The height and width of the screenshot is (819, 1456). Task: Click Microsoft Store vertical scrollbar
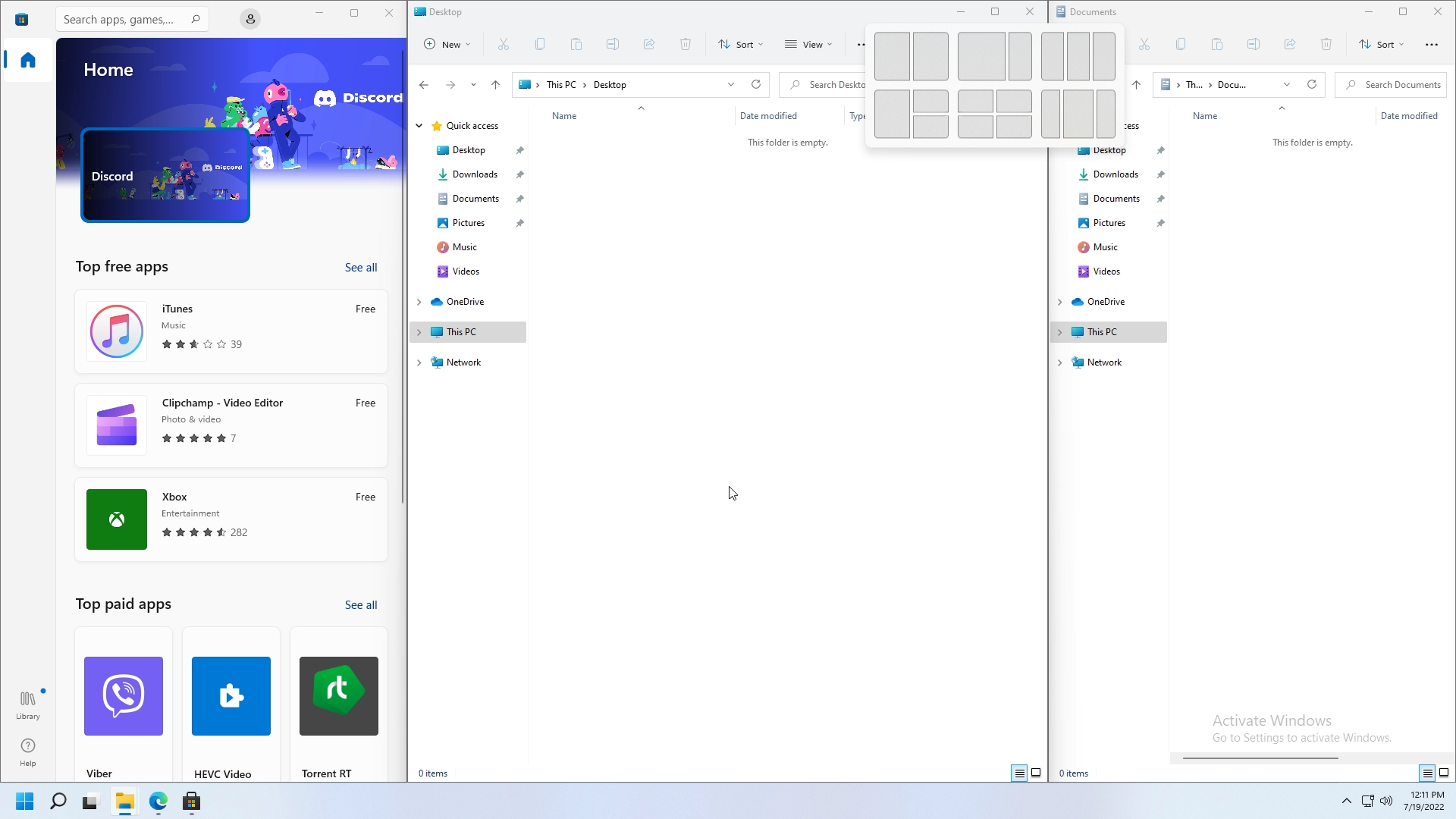[403, 277]
